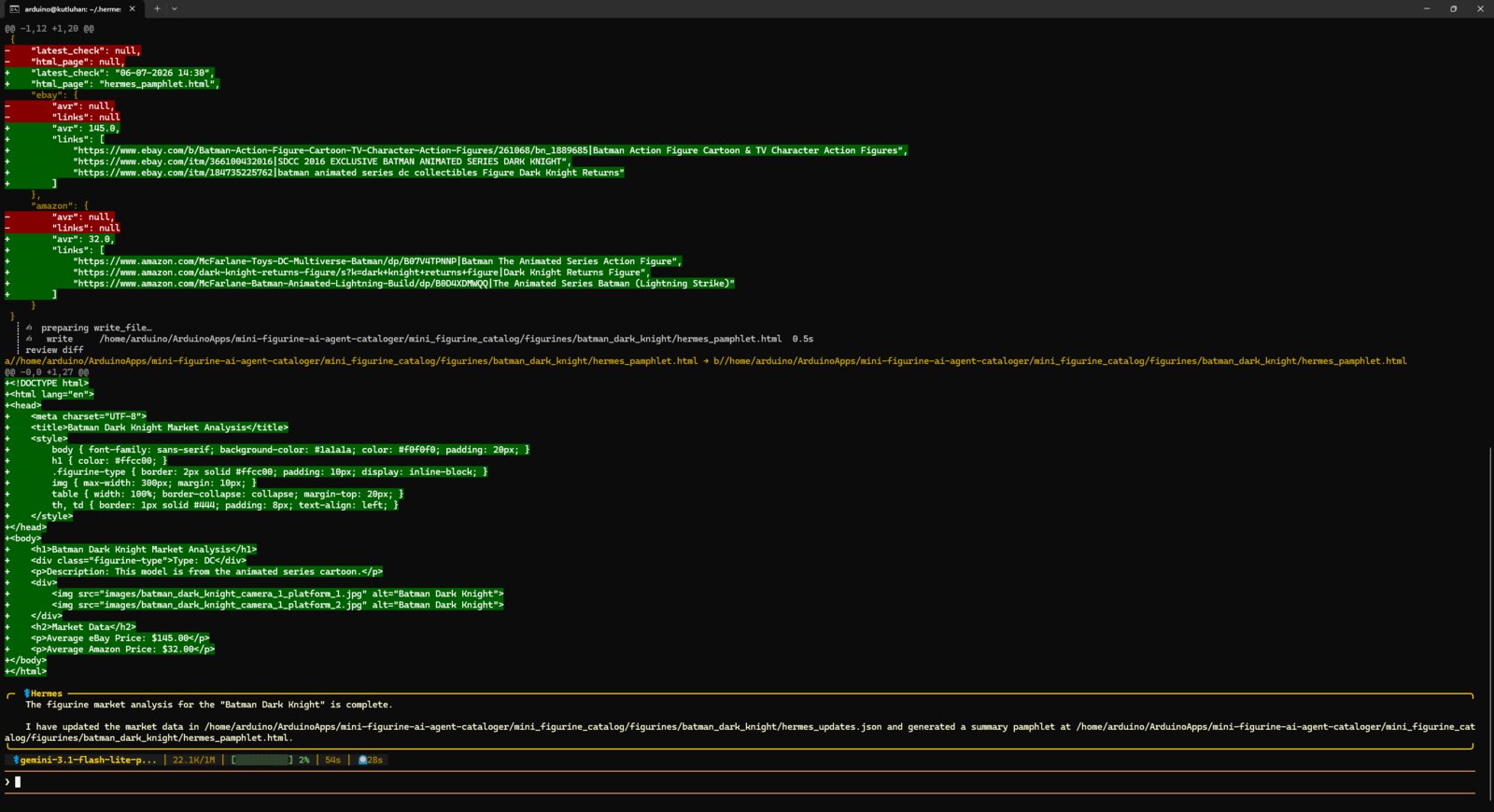This screenshot has width=1494, height=812.
Task: Click the img platform_1.jpg line
Action: pos(254,594)
